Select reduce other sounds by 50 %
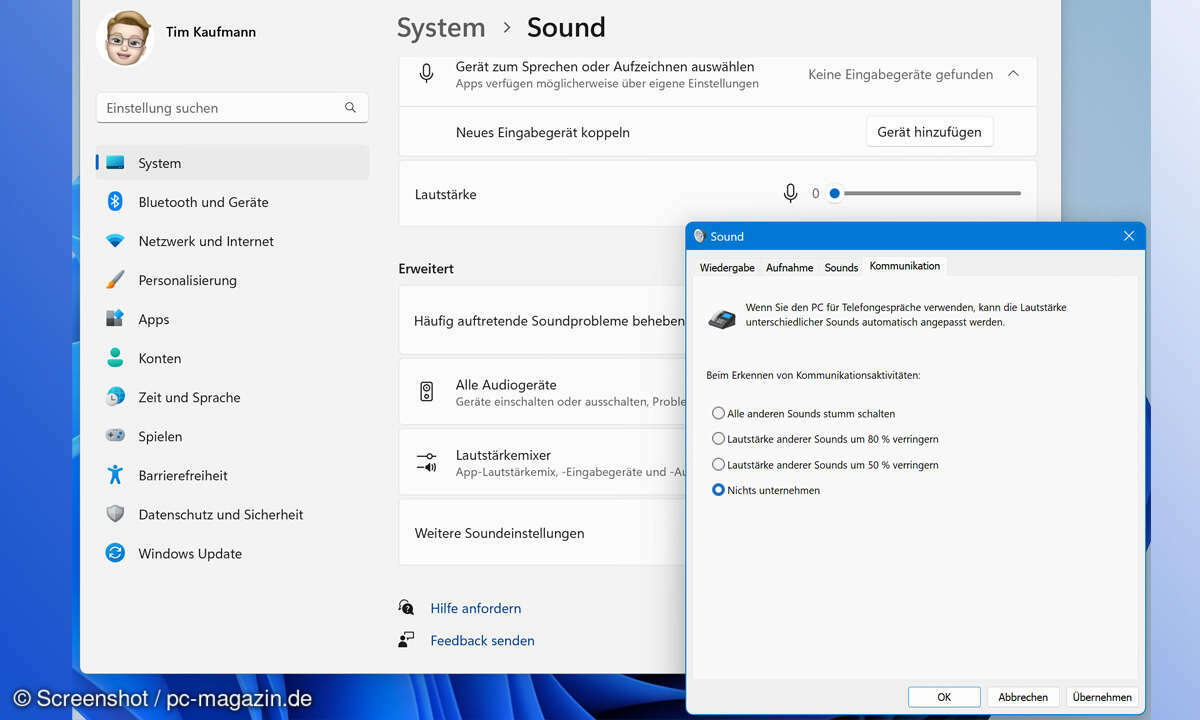 (718, 465)
